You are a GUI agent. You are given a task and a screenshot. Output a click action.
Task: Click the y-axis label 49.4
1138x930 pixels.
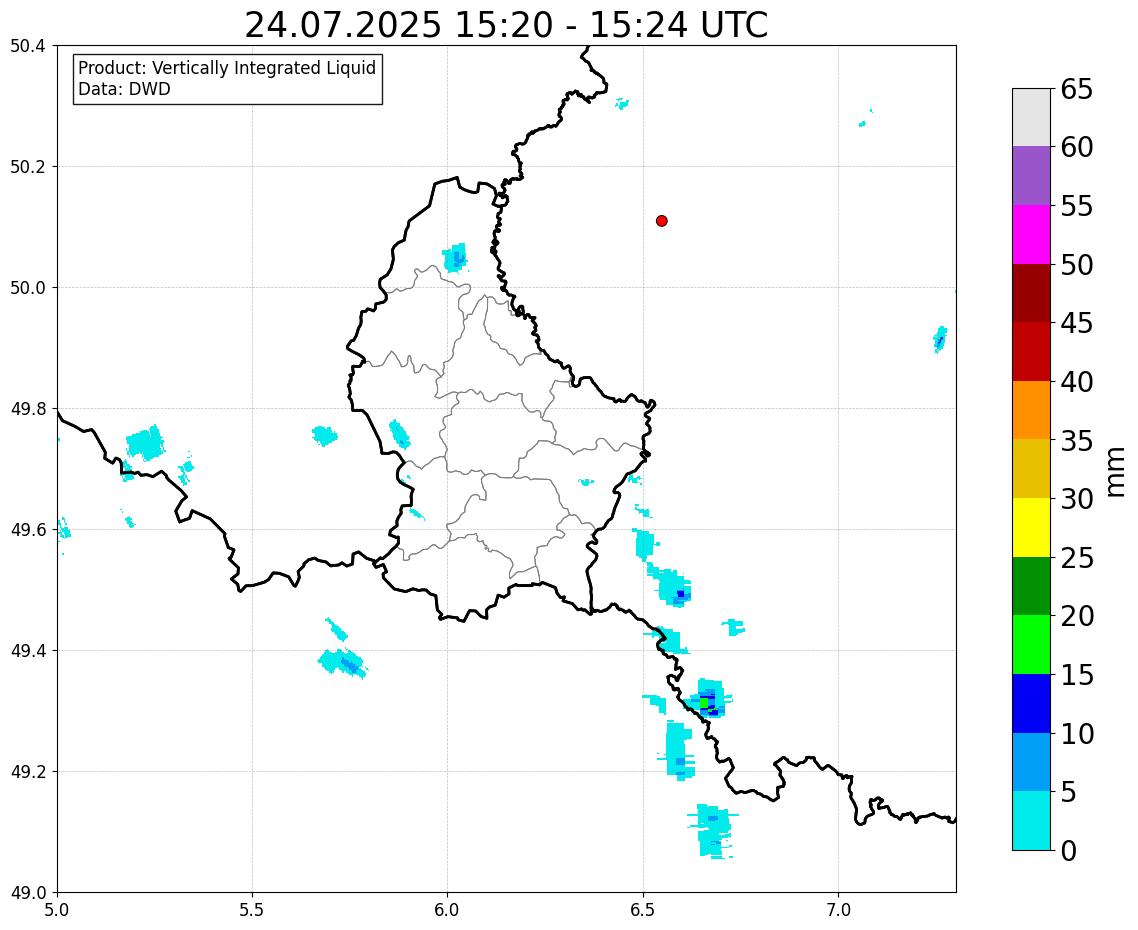tap(28, 651)
